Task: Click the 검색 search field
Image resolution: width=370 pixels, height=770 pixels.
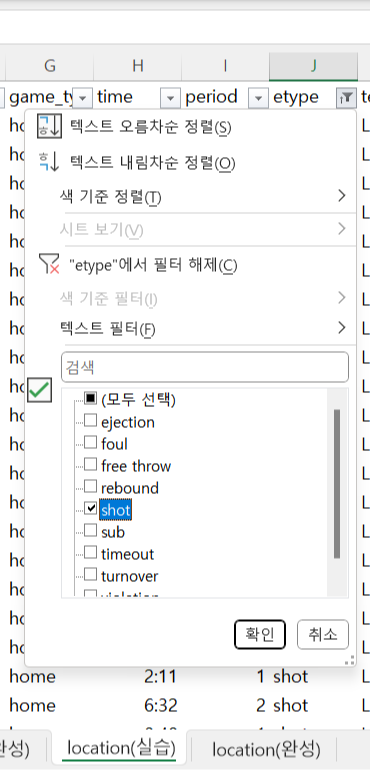Action: click(x=205, y=367)
